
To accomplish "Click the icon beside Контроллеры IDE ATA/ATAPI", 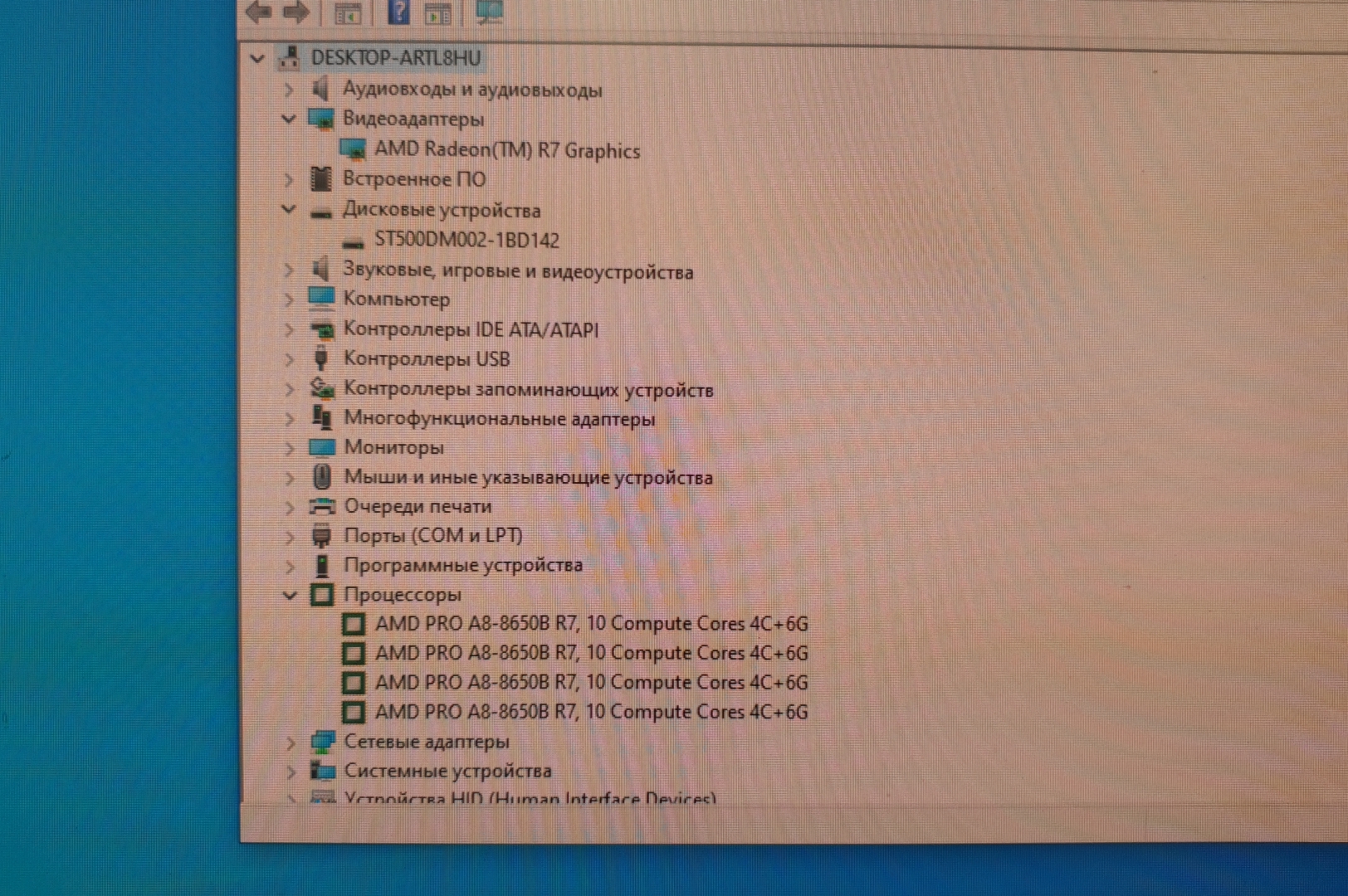I will point(321,329).
